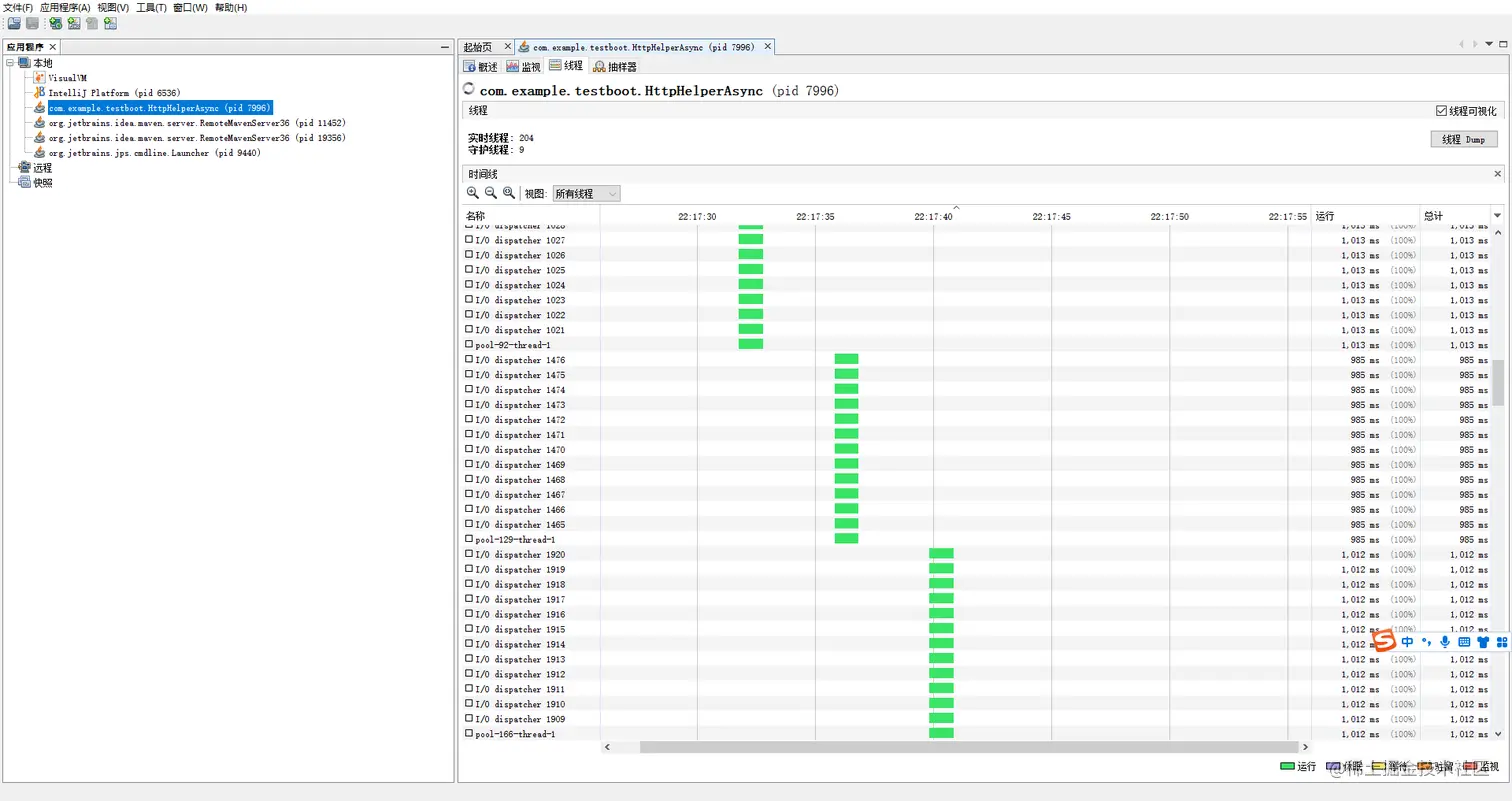This screenshot has width=1512, height=801.
Task: Toggle checkbox for I/O dispatcher 1909
Action: point(469,719)
